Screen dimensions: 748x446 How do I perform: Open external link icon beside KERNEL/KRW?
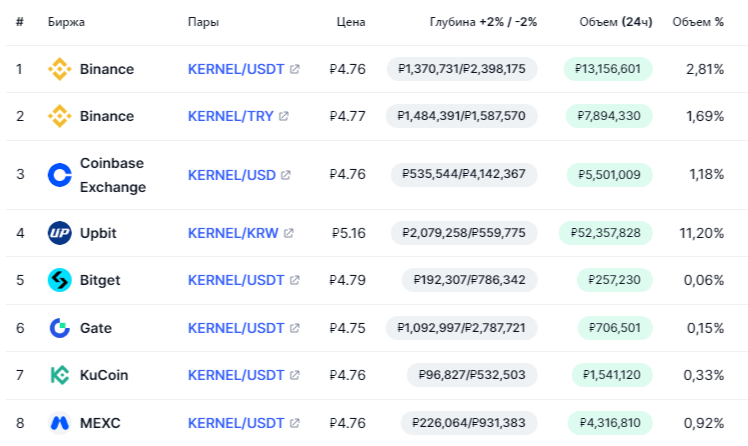point(289,233)
